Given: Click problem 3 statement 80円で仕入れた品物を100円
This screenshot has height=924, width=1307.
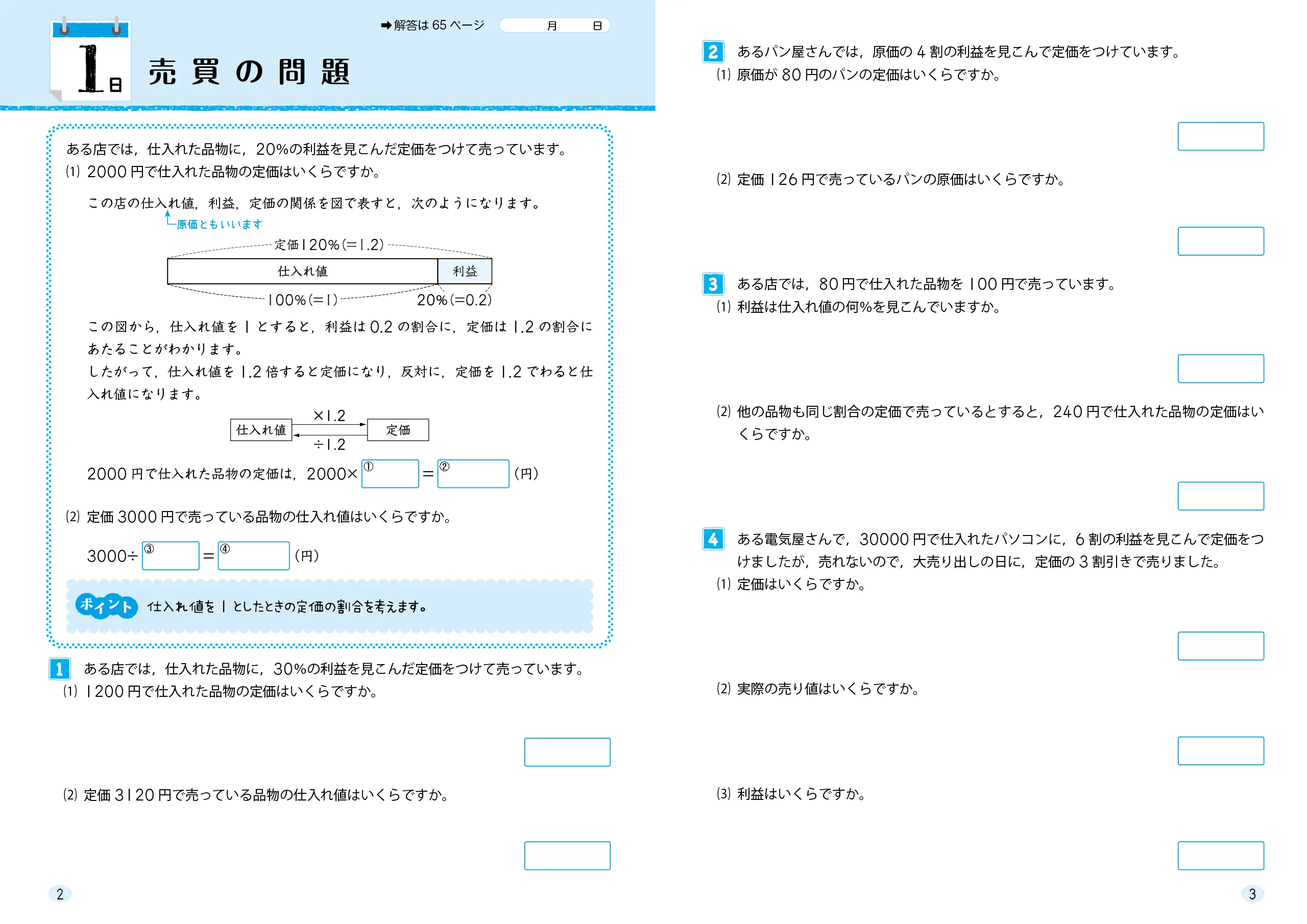Looking at the screenshot, I should [927, 284].
